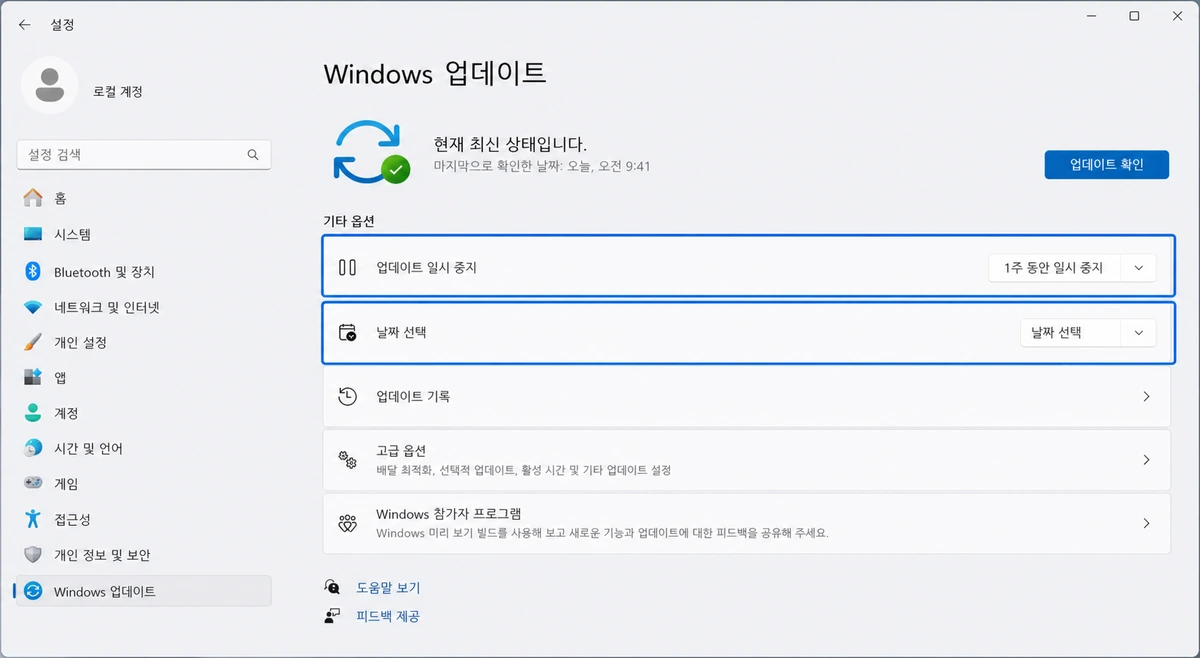Open the 시스템 settings category
1200x658 pixels.
point(143,234)
